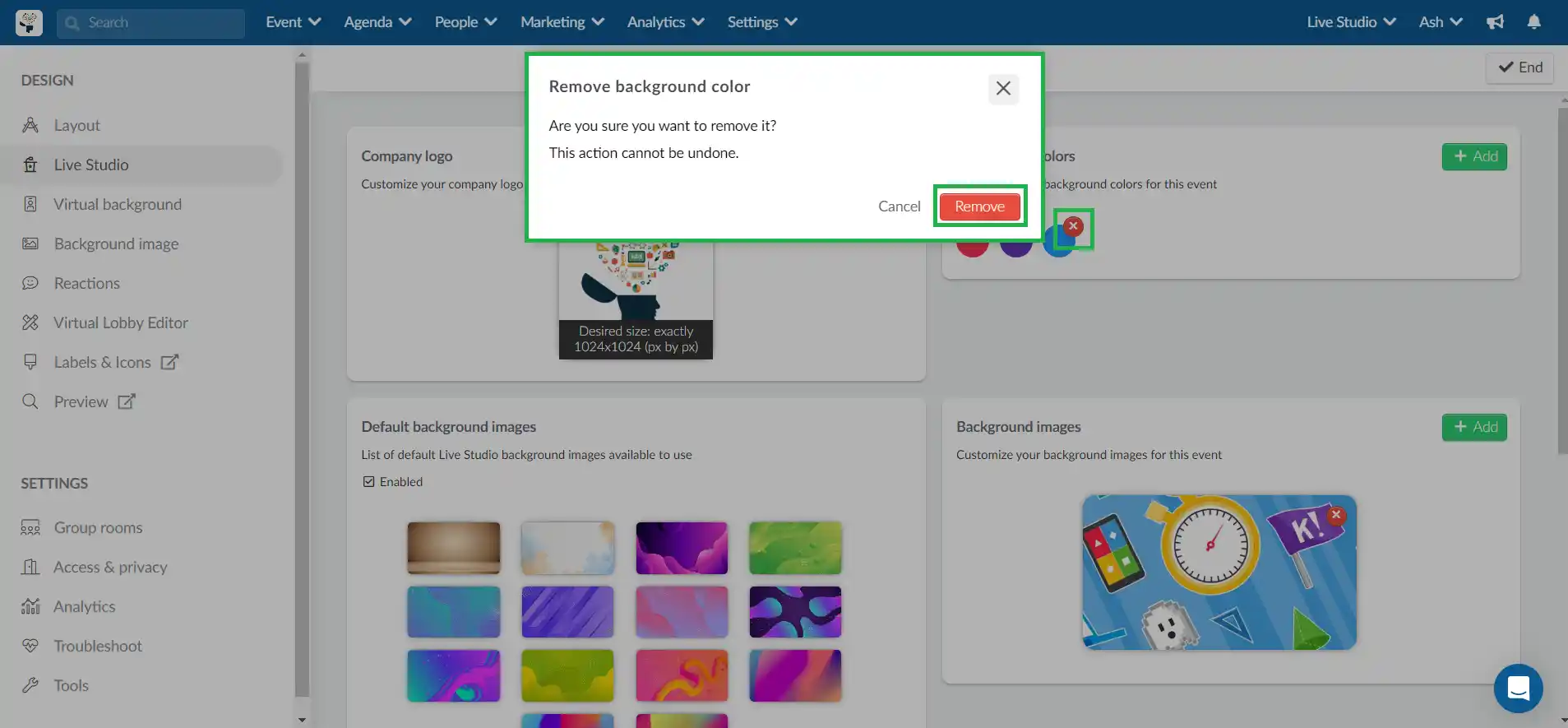Click the Labels & Icons external-link icon

[169, 362]
